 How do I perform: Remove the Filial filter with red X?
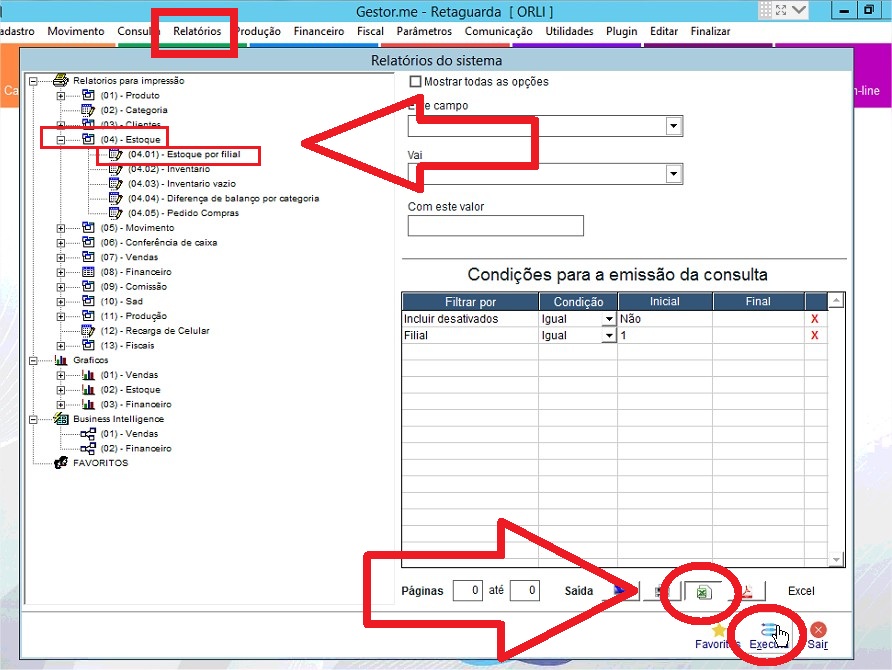(x=815, y=336)
